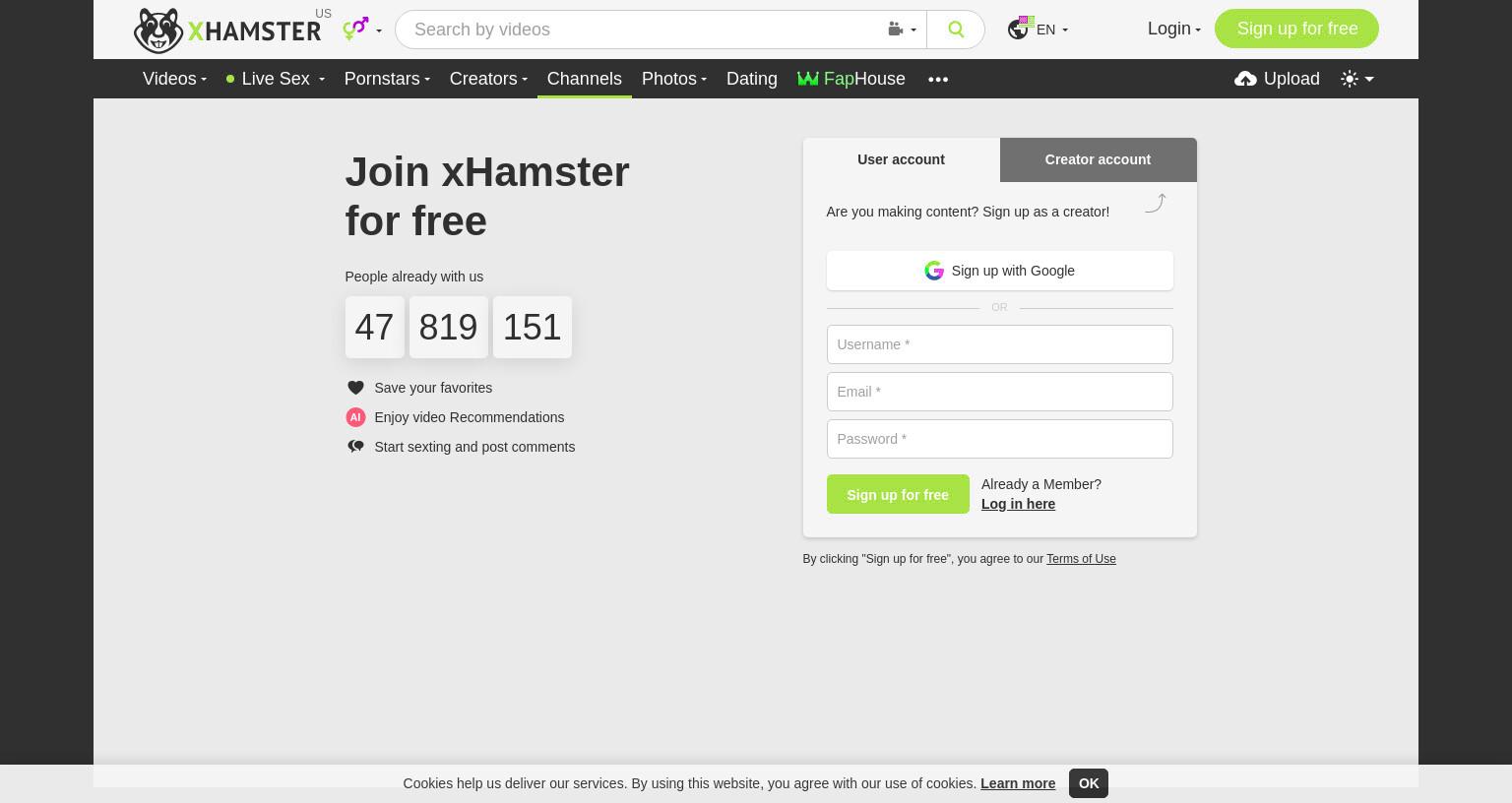Click the xHamster logo

click(227, 30)
